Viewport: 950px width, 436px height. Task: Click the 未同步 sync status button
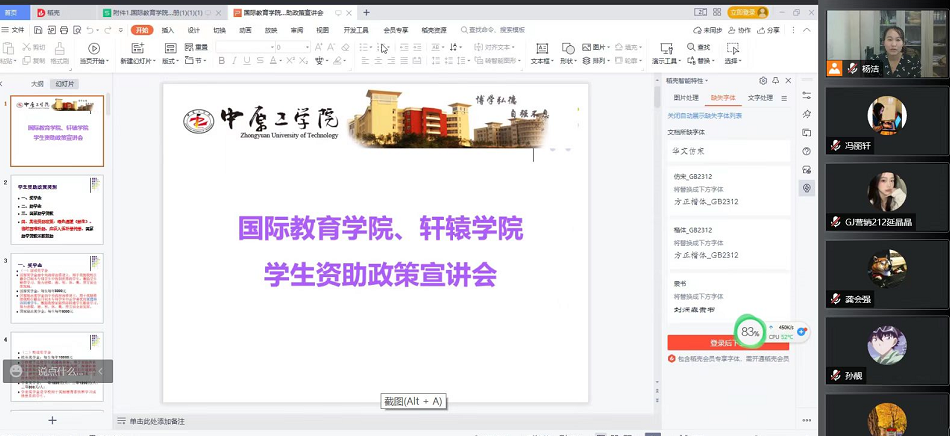[x=708, y=30]
